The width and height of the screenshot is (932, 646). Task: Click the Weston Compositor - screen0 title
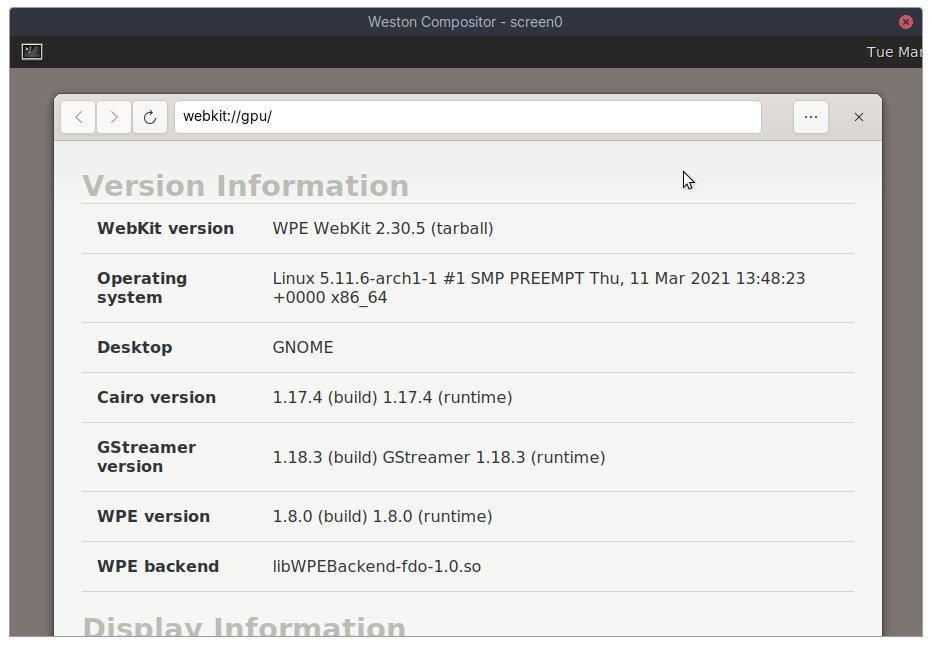coord(465,22)
